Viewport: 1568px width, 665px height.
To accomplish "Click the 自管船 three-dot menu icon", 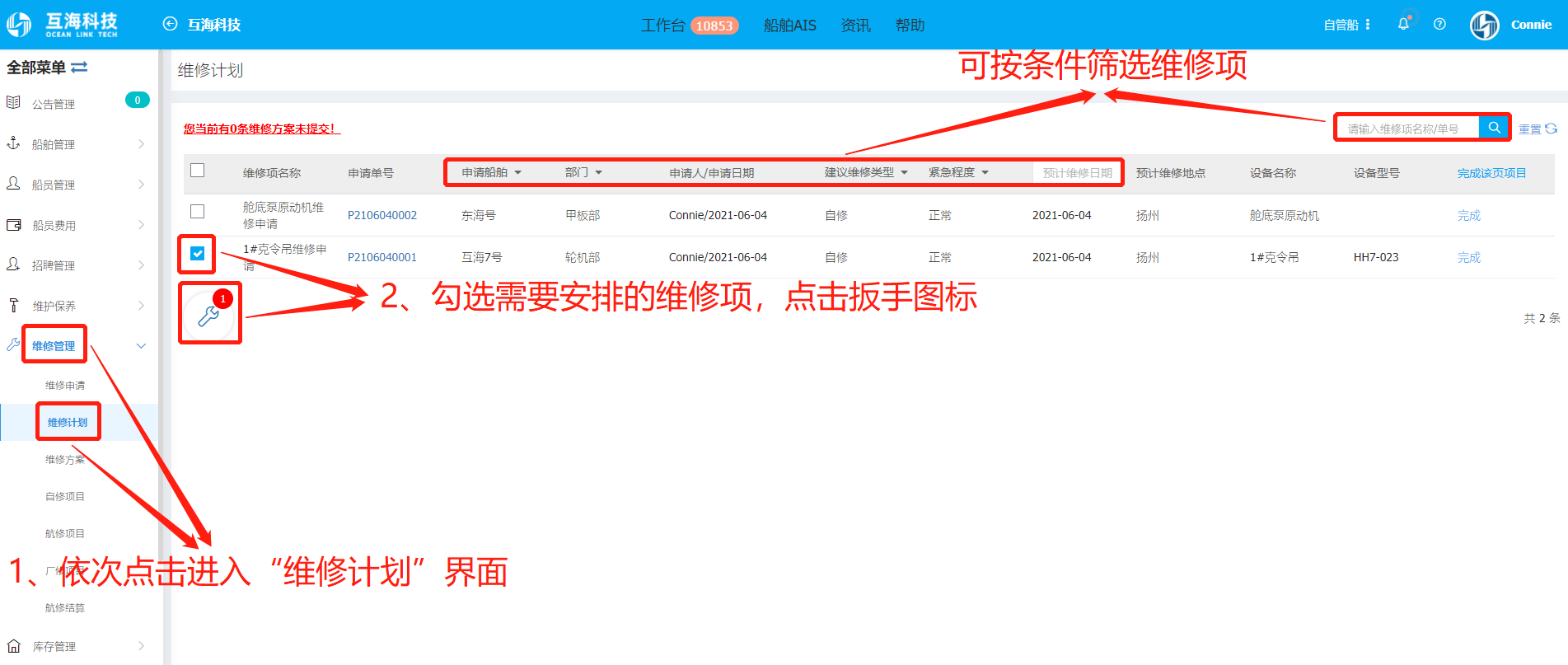I will [1368, 25].
